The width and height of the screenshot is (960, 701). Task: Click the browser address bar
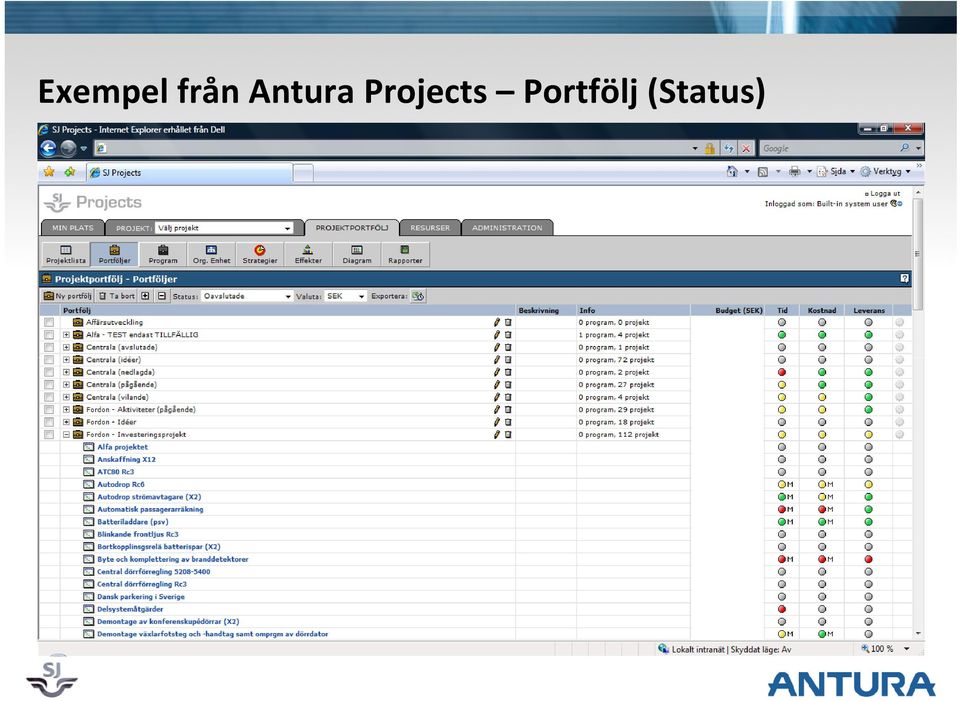coord(392,148)
